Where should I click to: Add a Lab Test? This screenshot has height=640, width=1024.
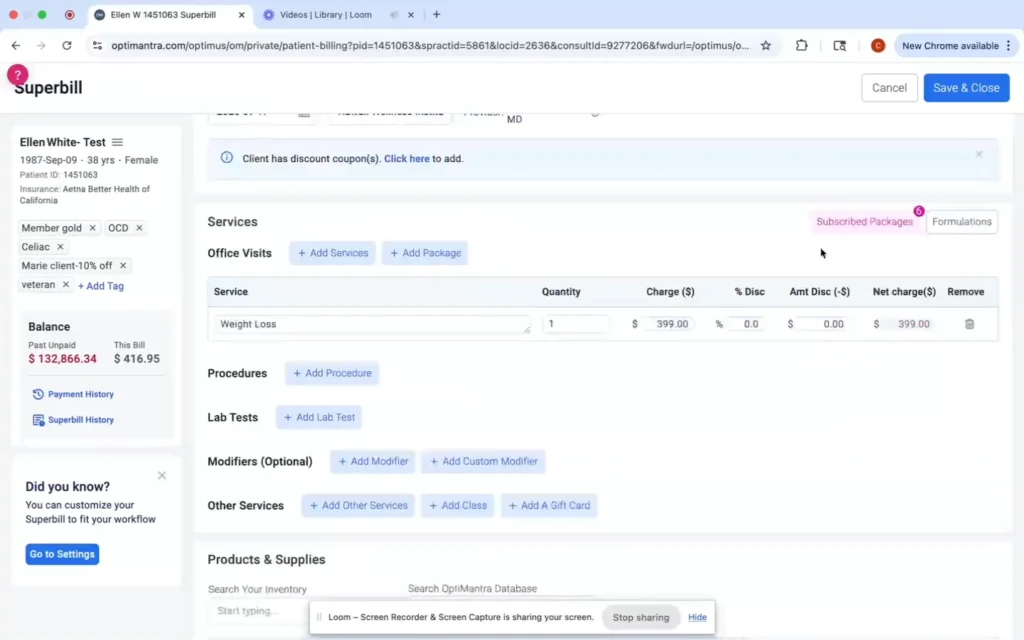click(319, 417)
